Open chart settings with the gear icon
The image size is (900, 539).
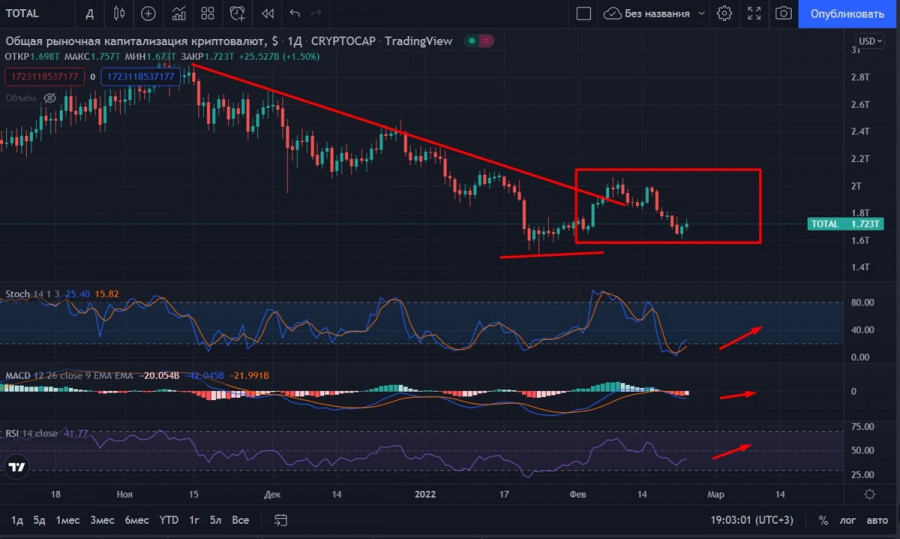724,14
